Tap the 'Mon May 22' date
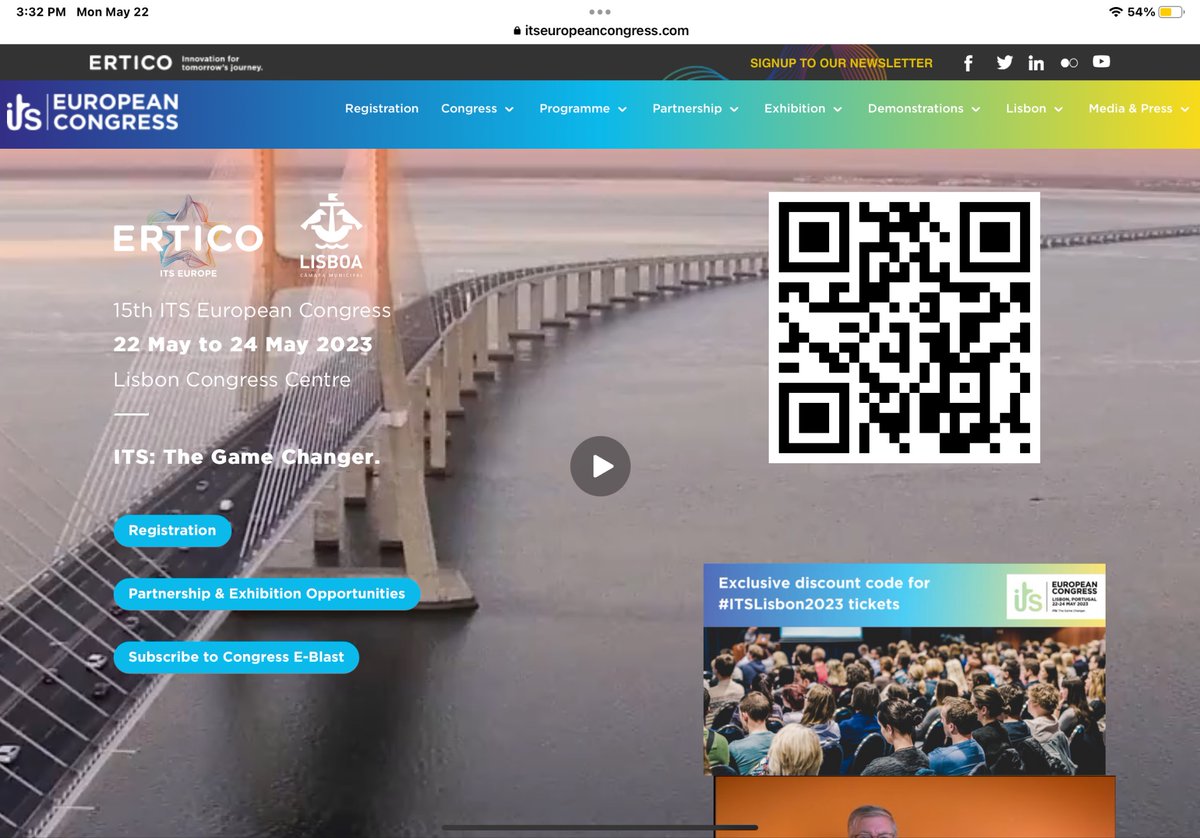The height and width of the screenshot is (838, 1200). point(111,12)
